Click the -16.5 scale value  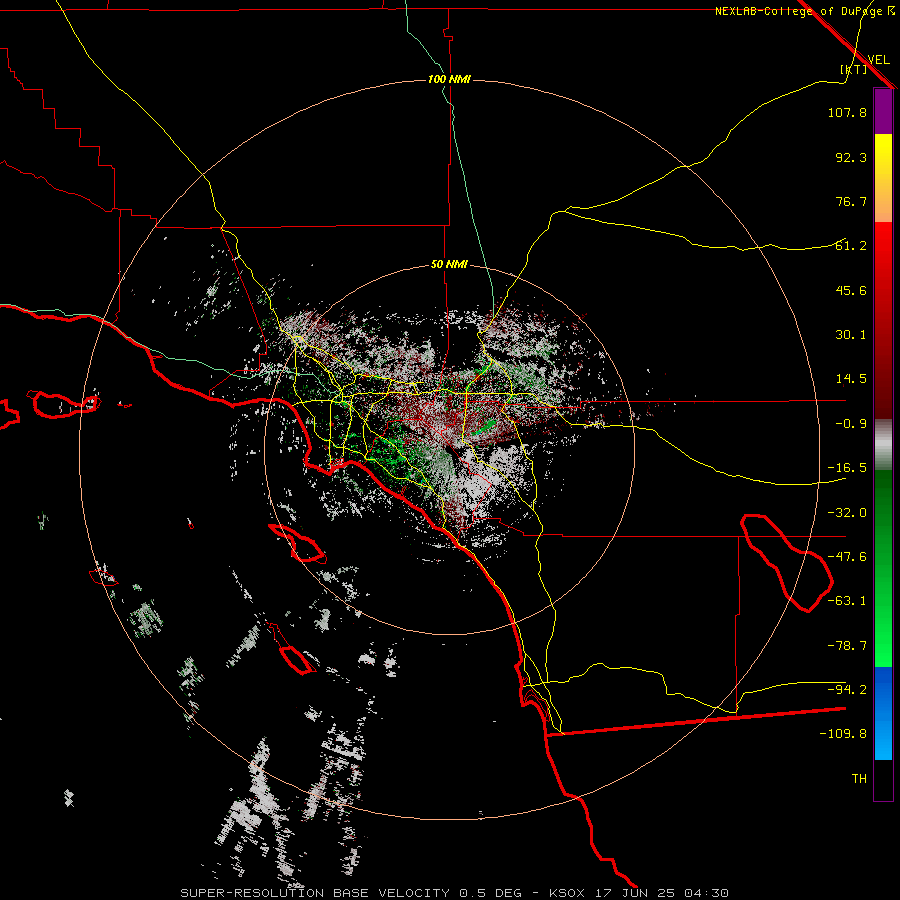847,468
